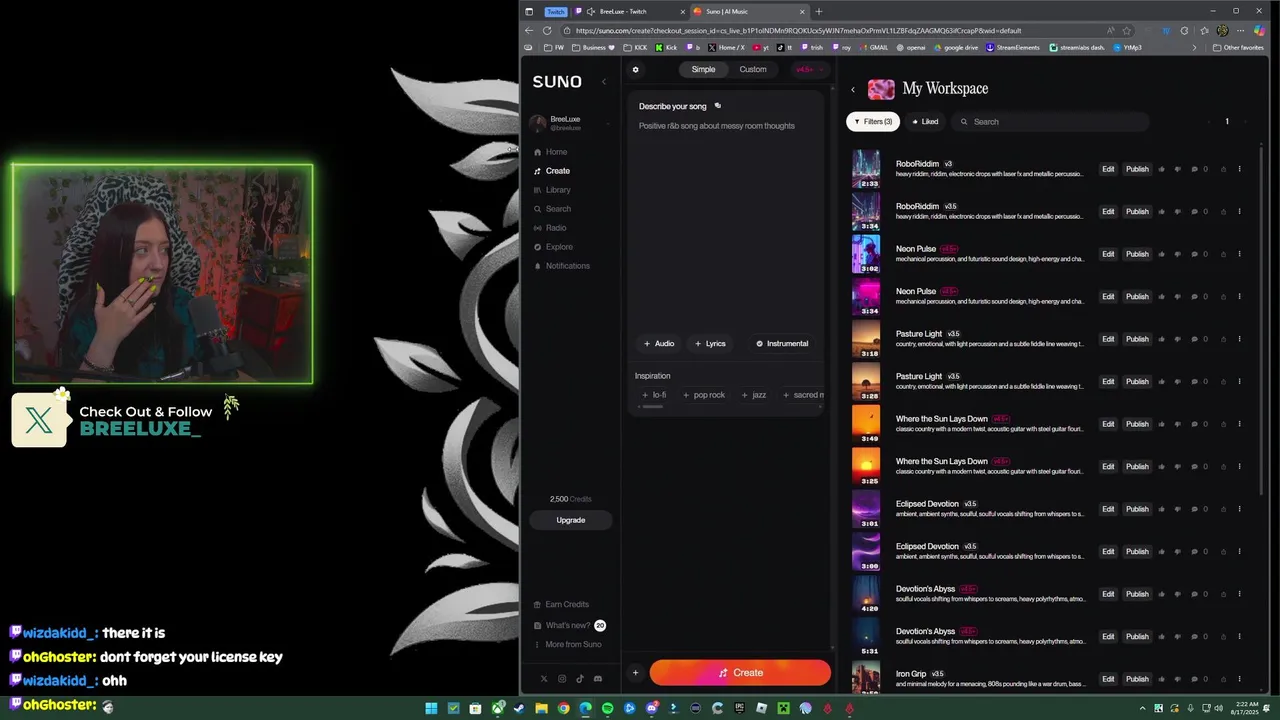Add Lyrics to the song

coord(710,343)
